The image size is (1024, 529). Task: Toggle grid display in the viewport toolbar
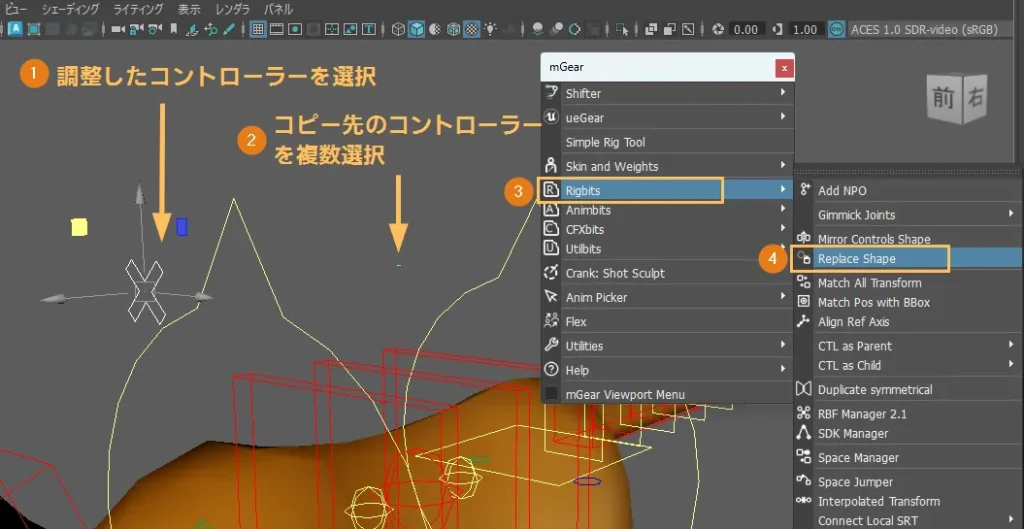(x=257, y=29)
